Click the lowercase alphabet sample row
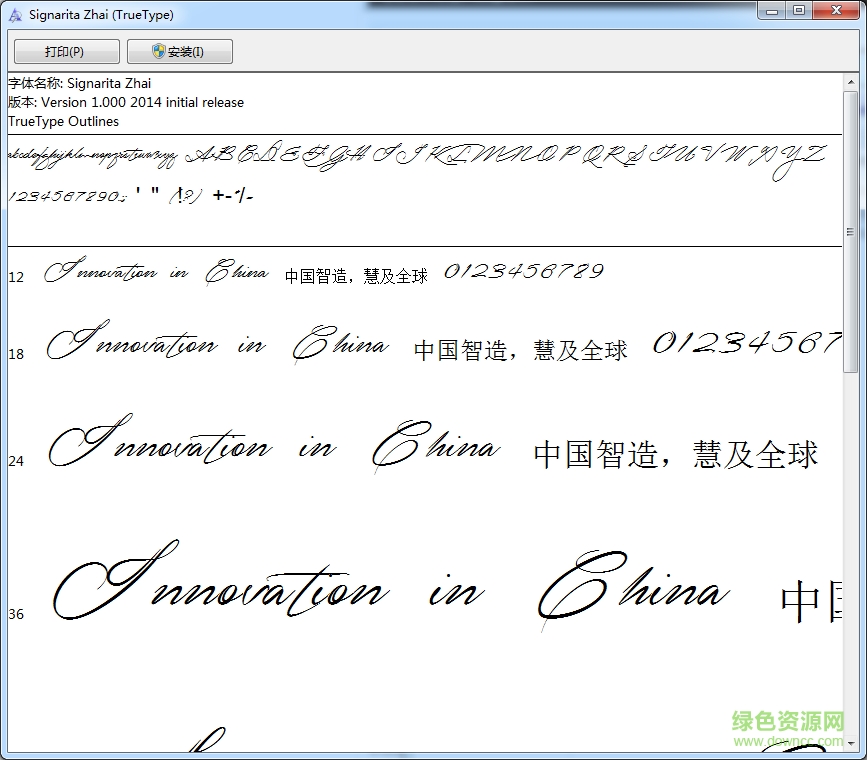Viewport: 867px width, 760px height. click(x=90, y=155)
